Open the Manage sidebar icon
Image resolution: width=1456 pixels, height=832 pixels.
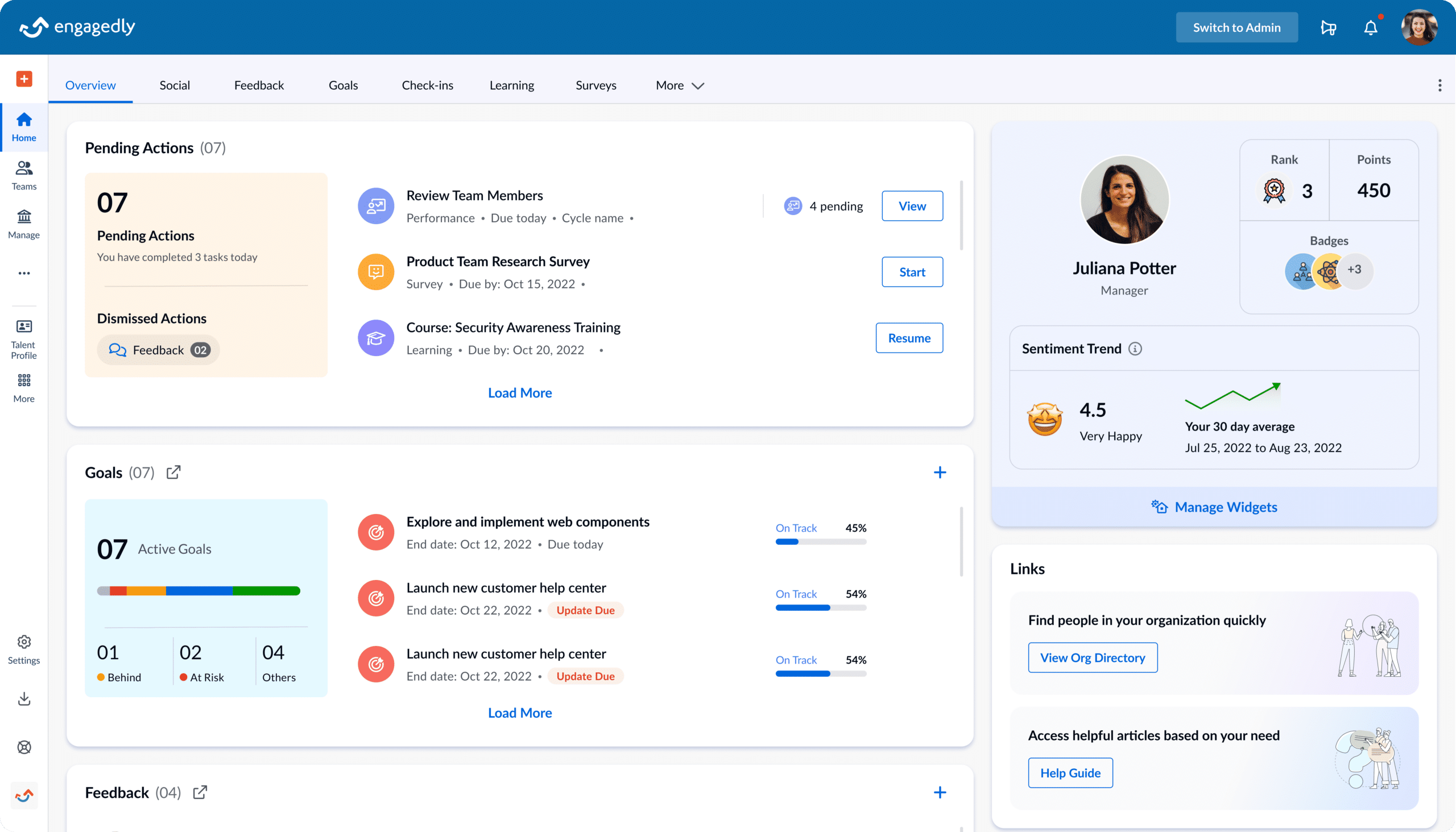click(24, 223)
